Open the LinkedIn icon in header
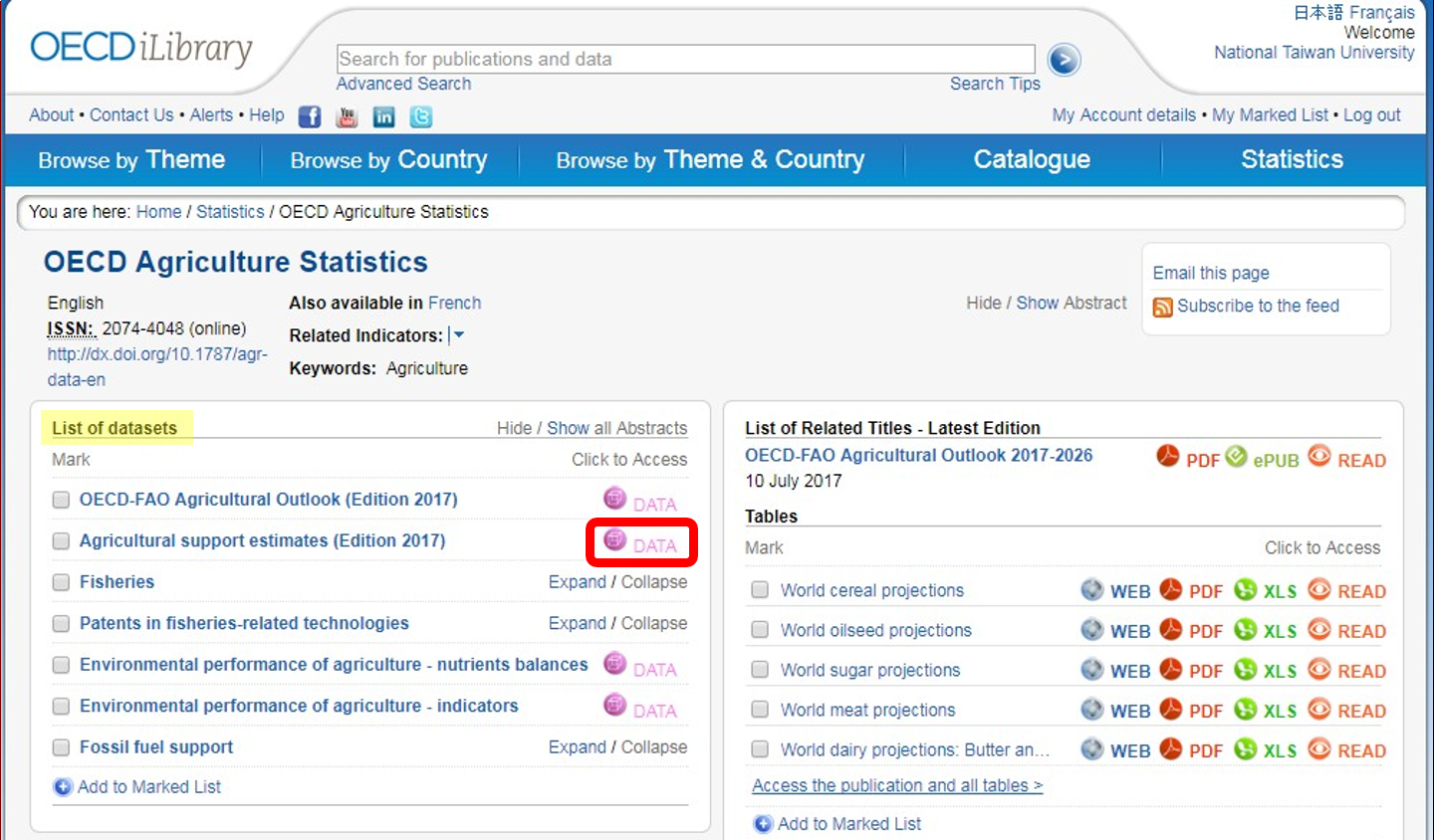The width and height of the screenshot is (1434, 840). point(384,117)
